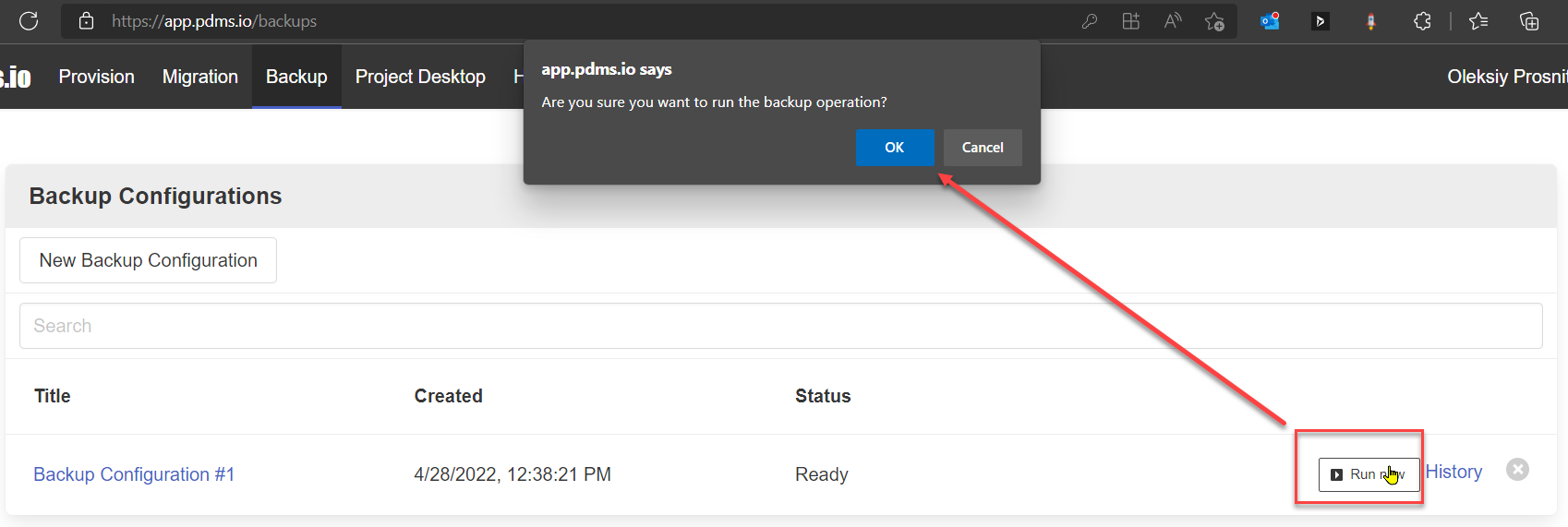Click the apps grid icon in address bar
The image size is (1568, 527).
tap(1131, 21)
